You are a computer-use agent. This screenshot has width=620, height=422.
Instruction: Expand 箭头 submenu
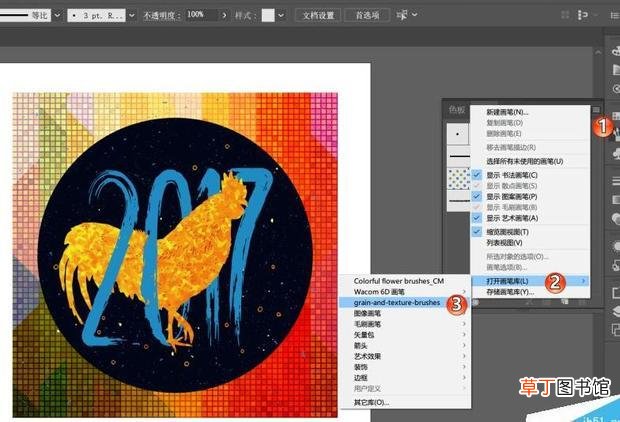[x=405, y=345]
